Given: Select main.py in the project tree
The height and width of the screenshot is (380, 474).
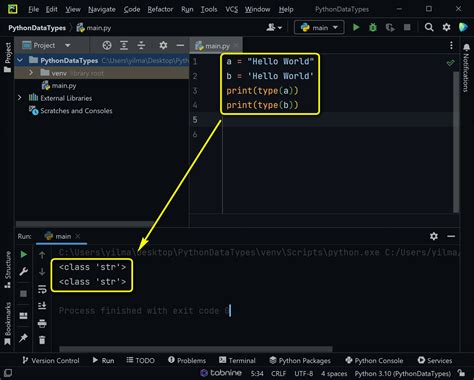Looking at the screenshot, I should click(59, 86).
